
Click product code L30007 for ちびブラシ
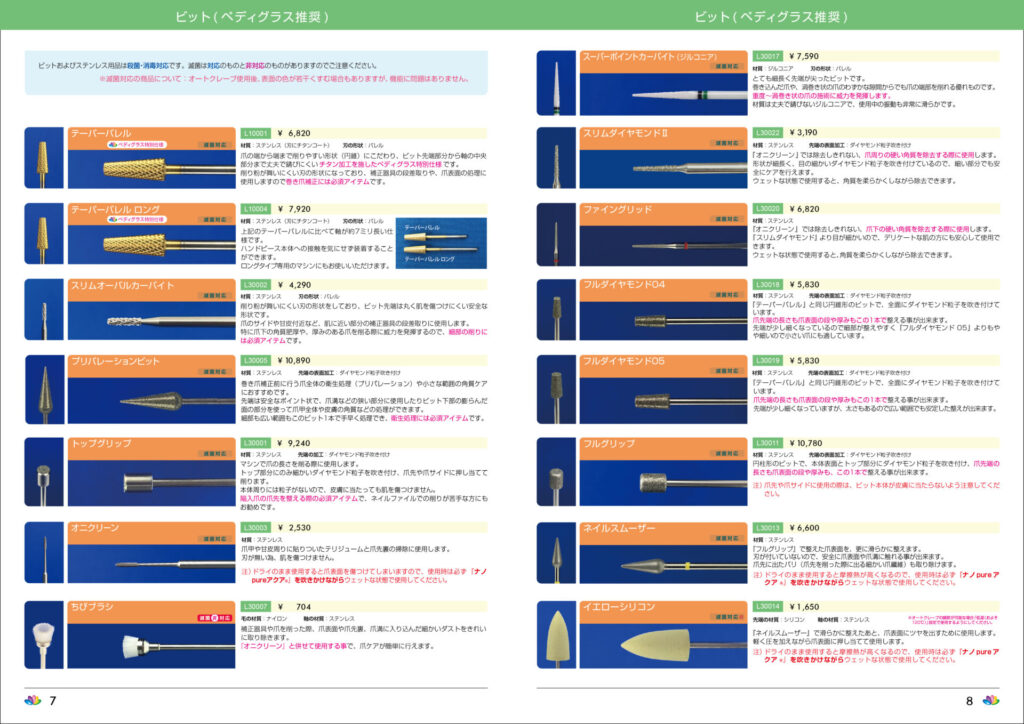(255, 606)
